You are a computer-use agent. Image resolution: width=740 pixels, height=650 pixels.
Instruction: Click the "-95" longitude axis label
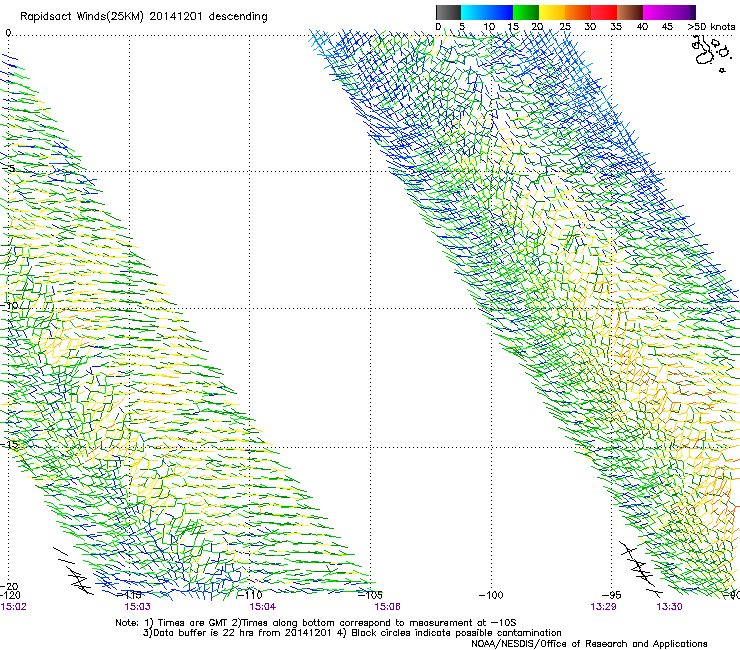(612, 595)
